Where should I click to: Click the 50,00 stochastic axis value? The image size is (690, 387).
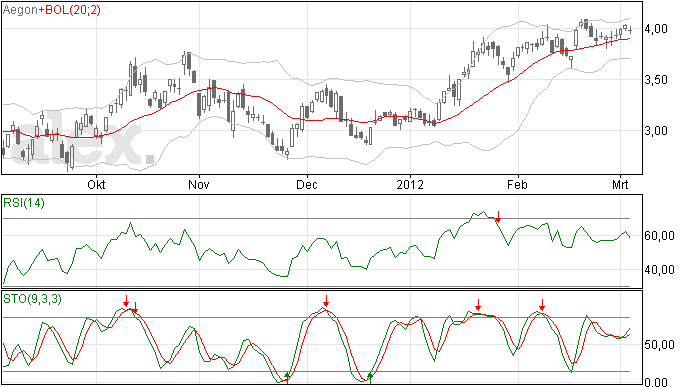click(659, 345)
